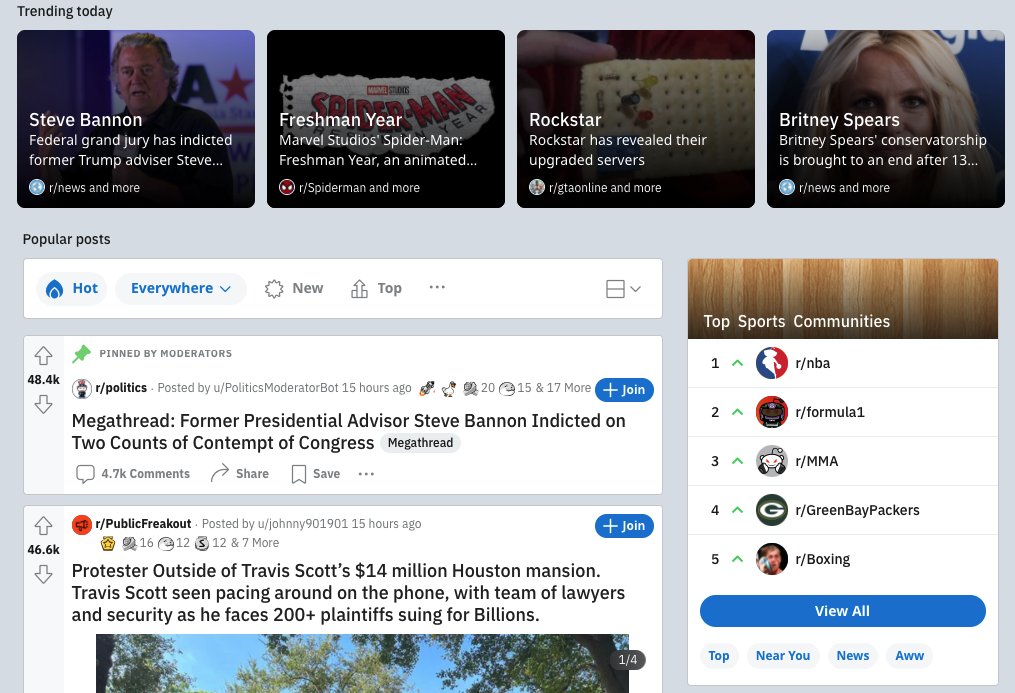This screenshot has width=1015, height=693.
Task: Click the Hot flame icon
Action: pyautogui.click(x=54, y=289)
